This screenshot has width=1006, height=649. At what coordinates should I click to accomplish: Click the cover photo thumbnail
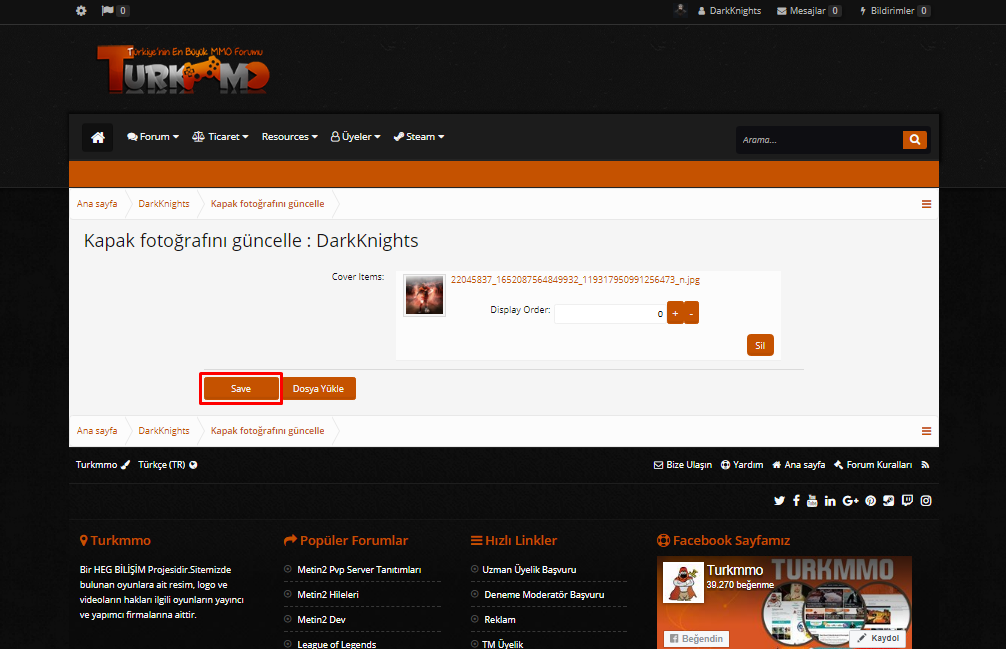[424, 295]
